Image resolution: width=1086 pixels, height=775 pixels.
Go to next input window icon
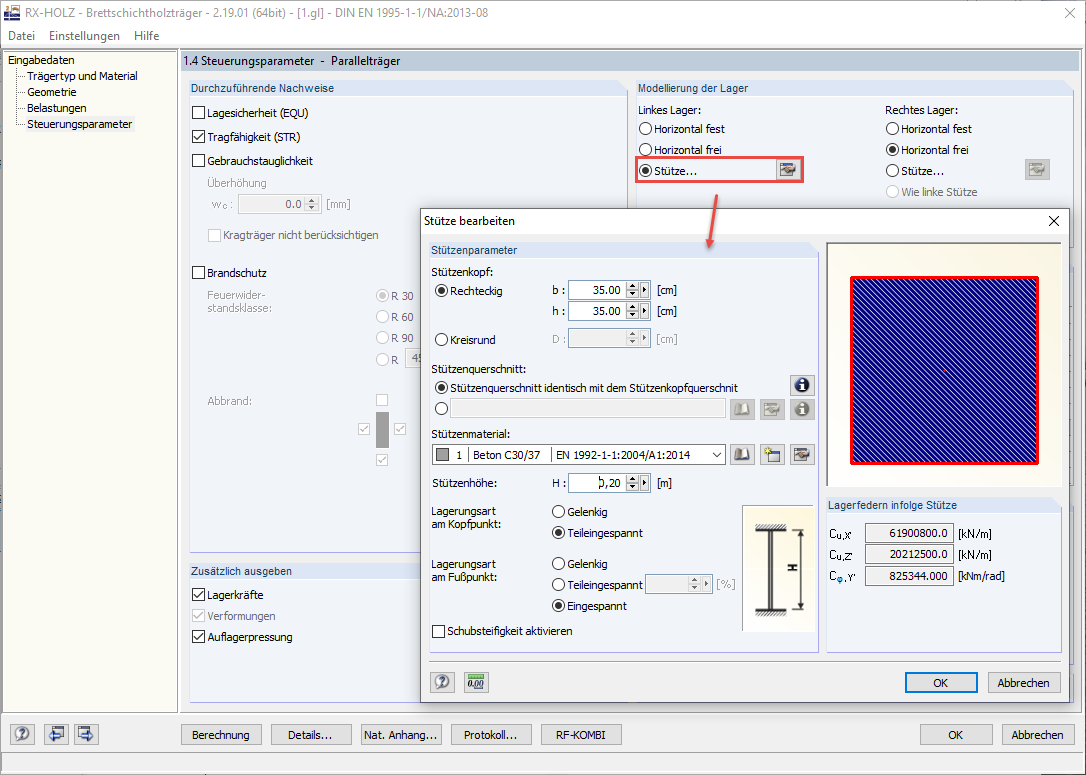point(87,734)
